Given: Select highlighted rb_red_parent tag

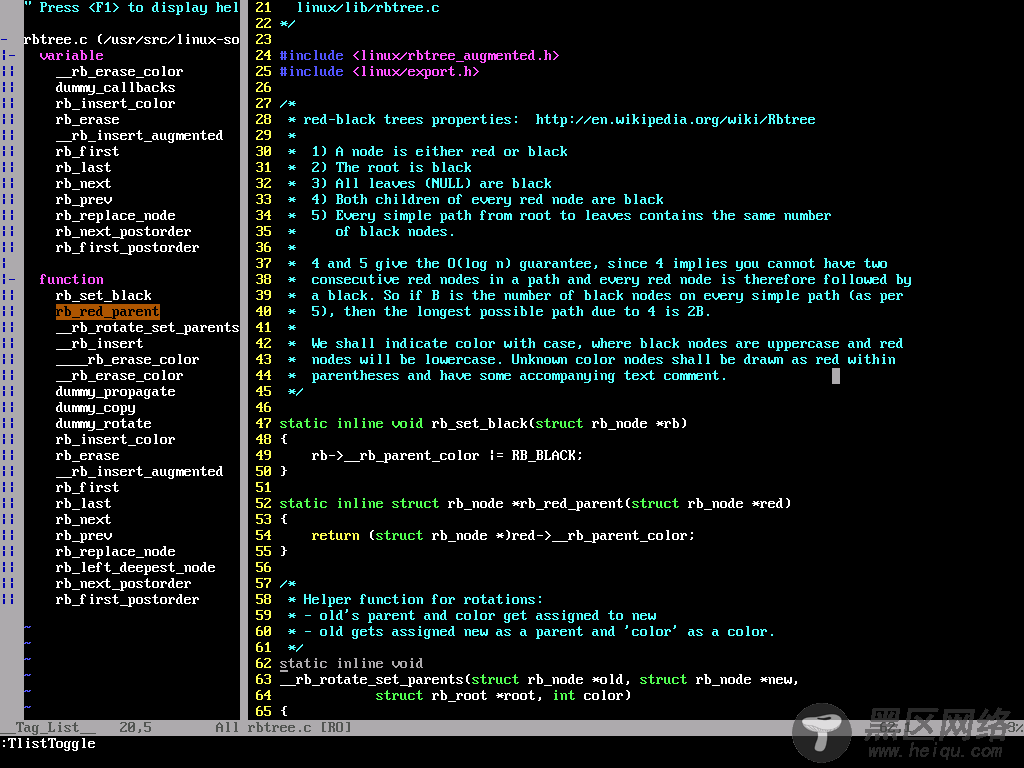Looking at the screenshot, I should (108, 312).
